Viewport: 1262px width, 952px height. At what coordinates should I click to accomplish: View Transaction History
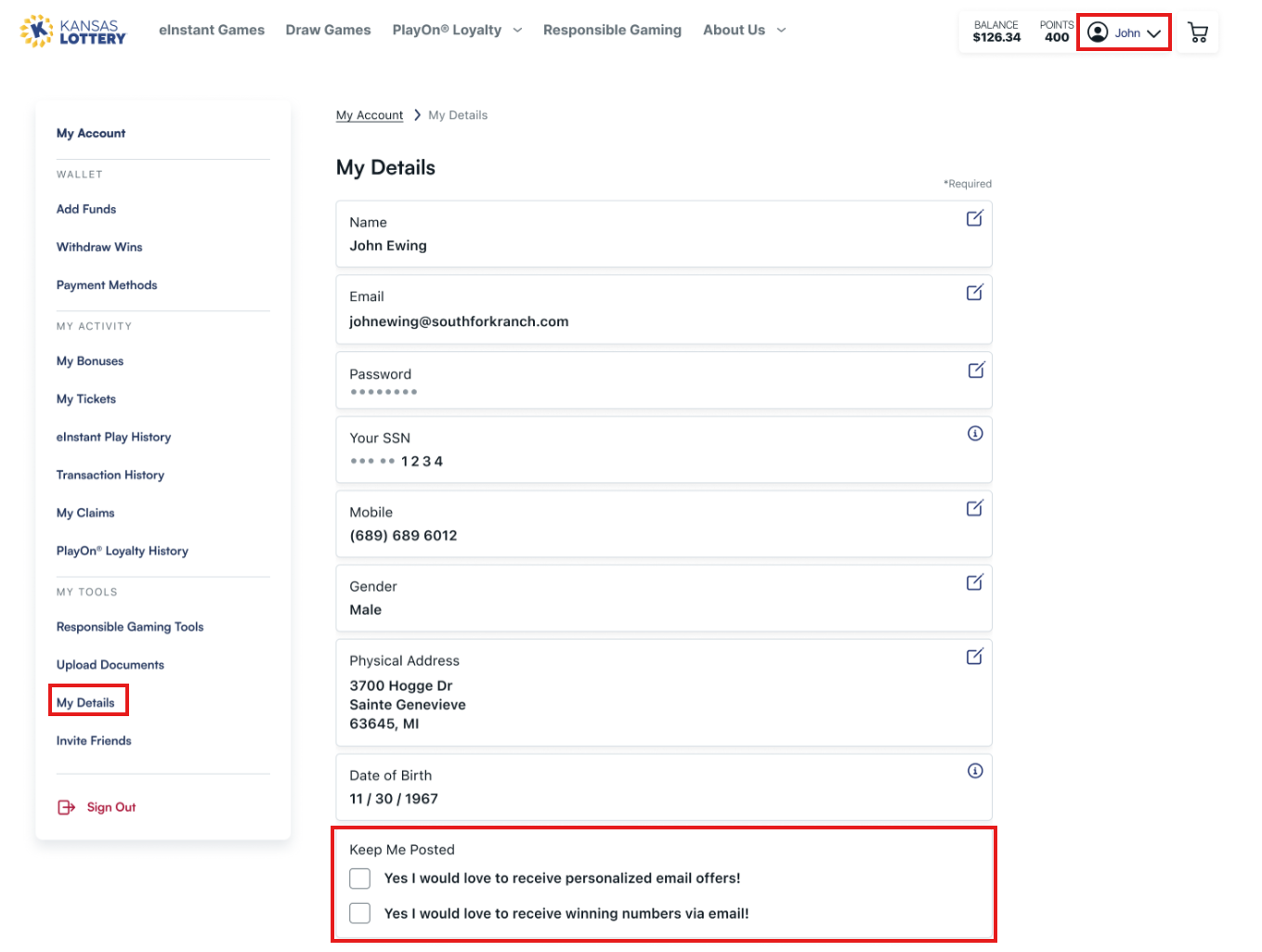tap(111, 475)
